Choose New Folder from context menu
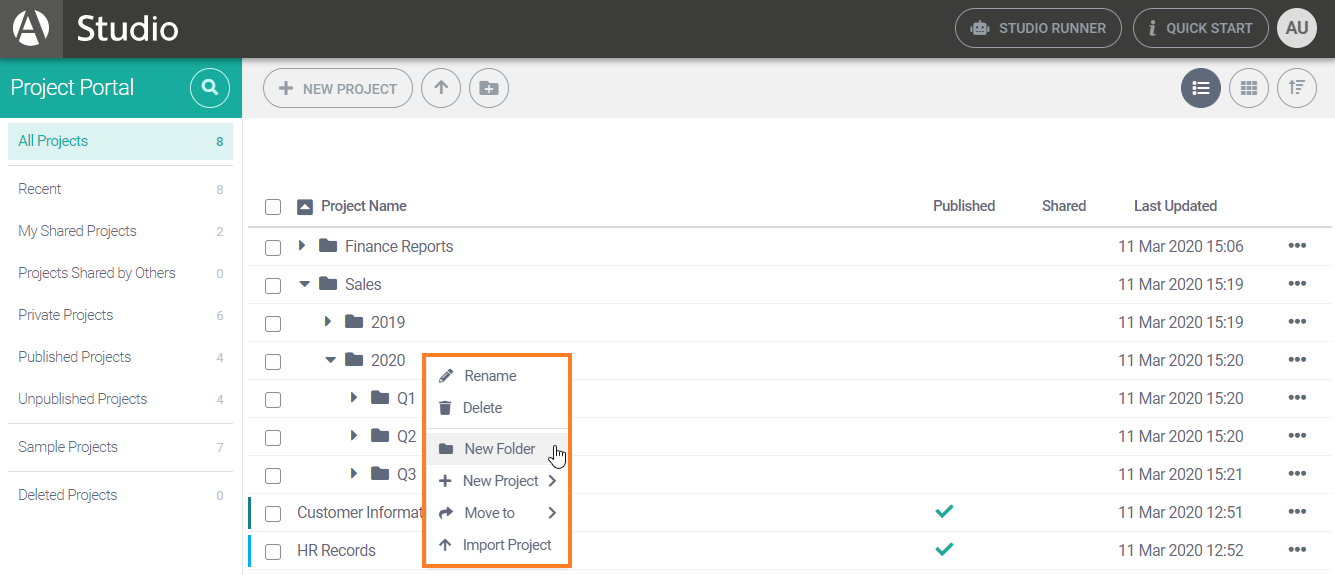This screenshot has height=575, width=1335. [498, 449]
